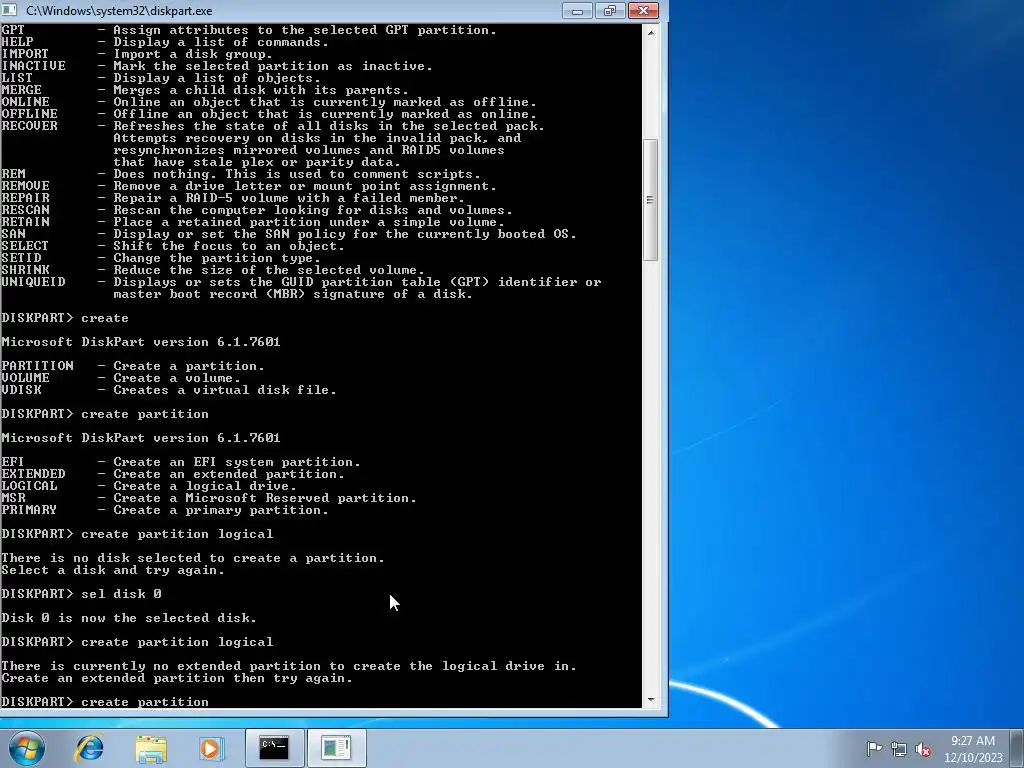The height and width of the screenshot is (768, 1024).
Task: Click the Show desktop strip beside the clock
Action: 1017,748
